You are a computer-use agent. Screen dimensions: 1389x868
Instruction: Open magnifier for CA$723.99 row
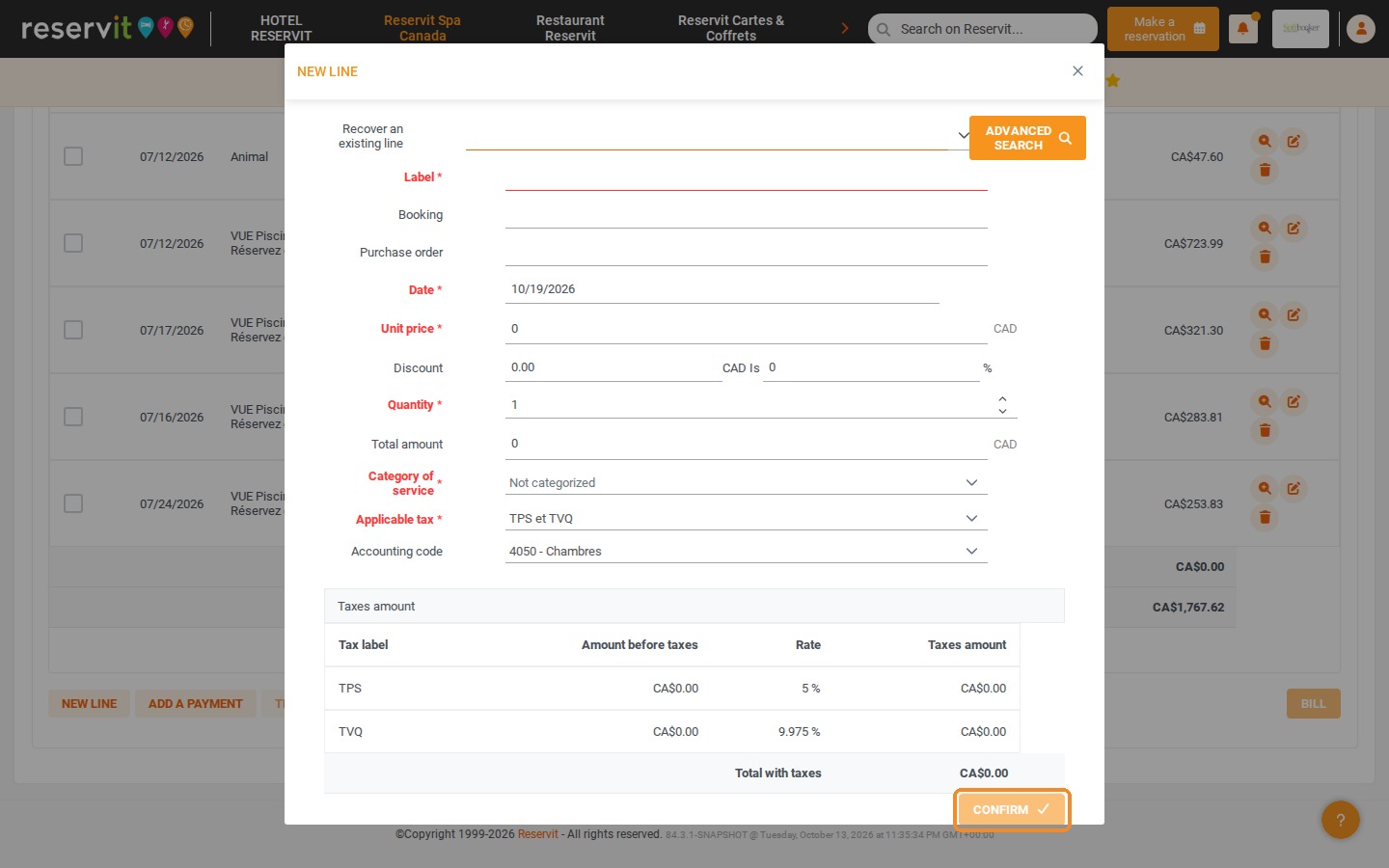[1265, 228]
